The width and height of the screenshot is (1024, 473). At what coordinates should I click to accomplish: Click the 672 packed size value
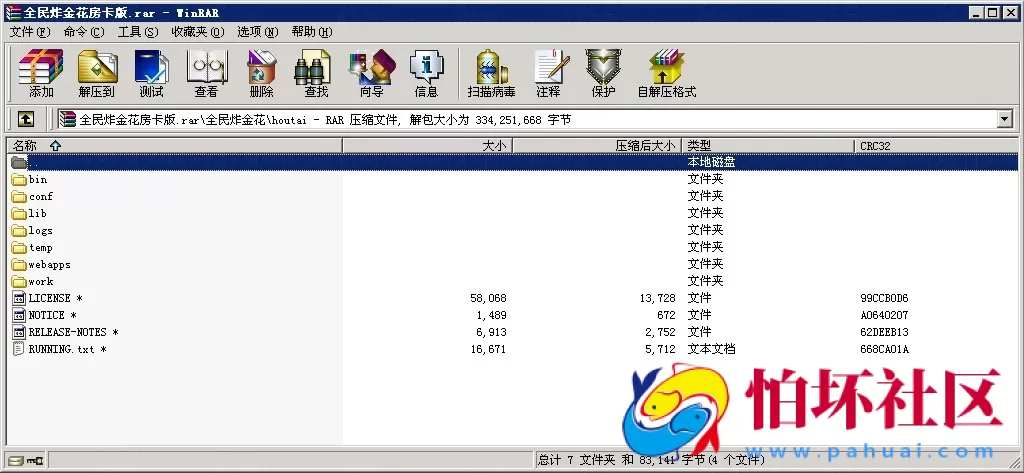pyautogui.click(x=666, y=316)
